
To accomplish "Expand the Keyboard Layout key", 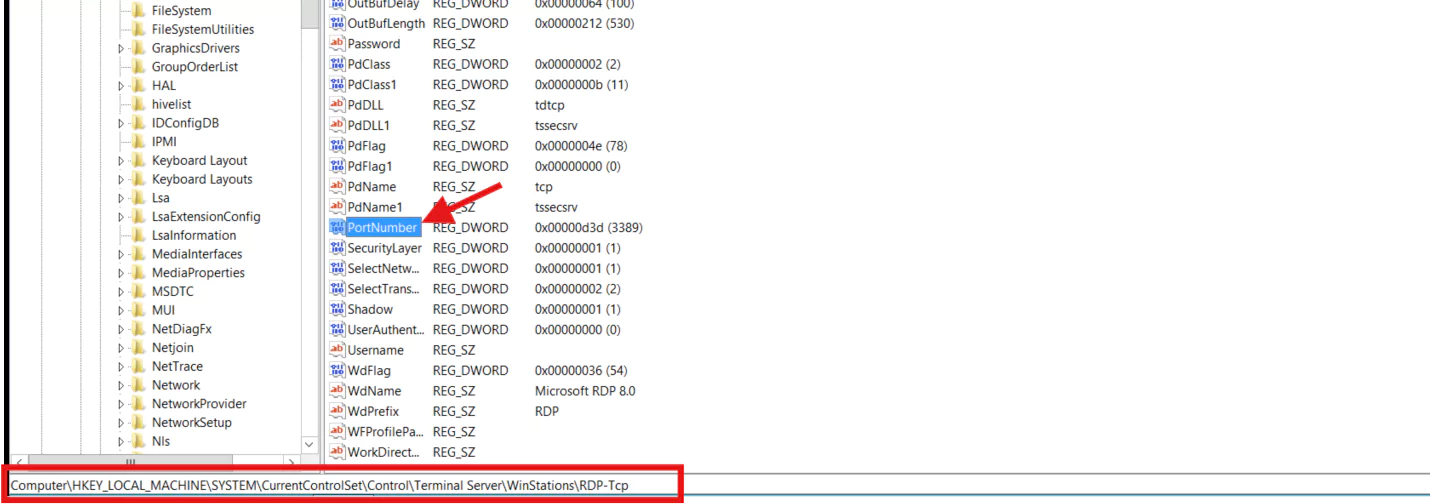I will (x=121, y=161).
